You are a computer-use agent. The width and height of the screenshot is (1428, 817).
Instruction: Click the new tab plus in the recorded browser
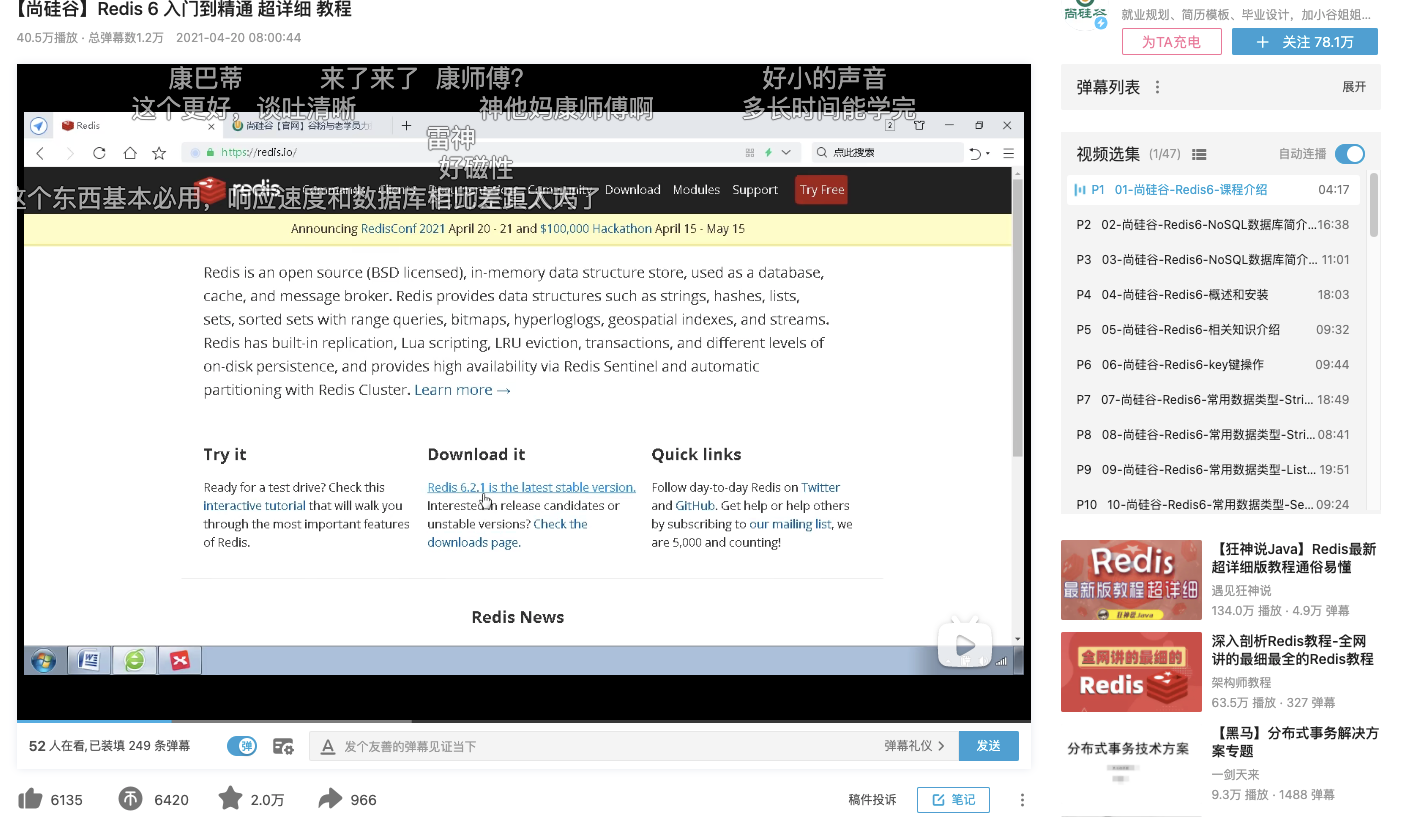406,125
